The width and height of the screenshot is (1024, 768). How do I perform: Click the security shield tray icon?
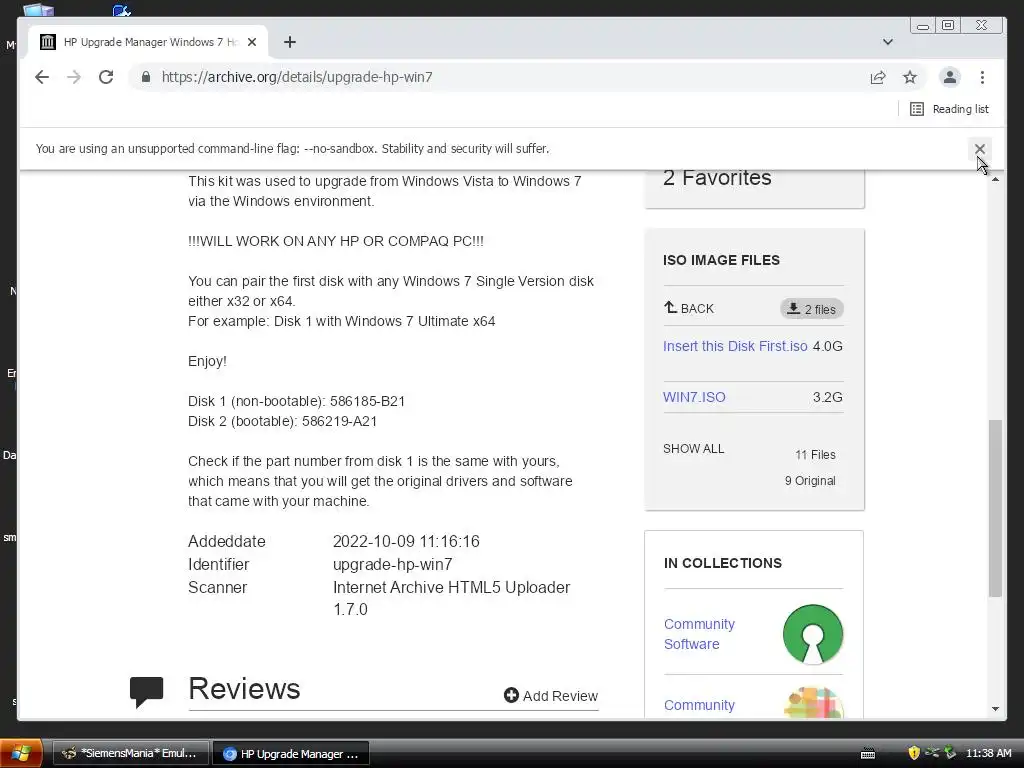(x=914, y=753)
